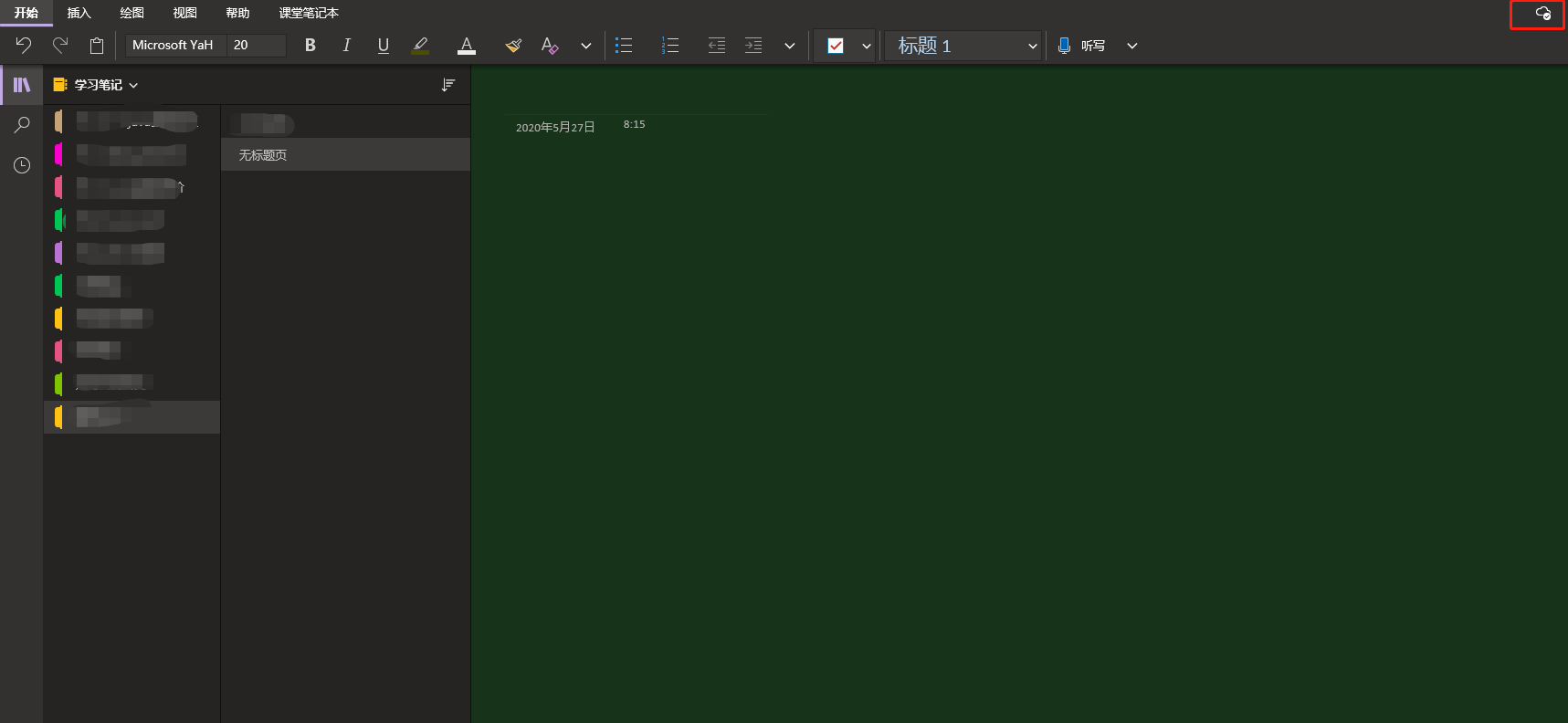This screenshot has height=723, width=1568.
Task: Apply bold formatting
Action: click(310, 46)
